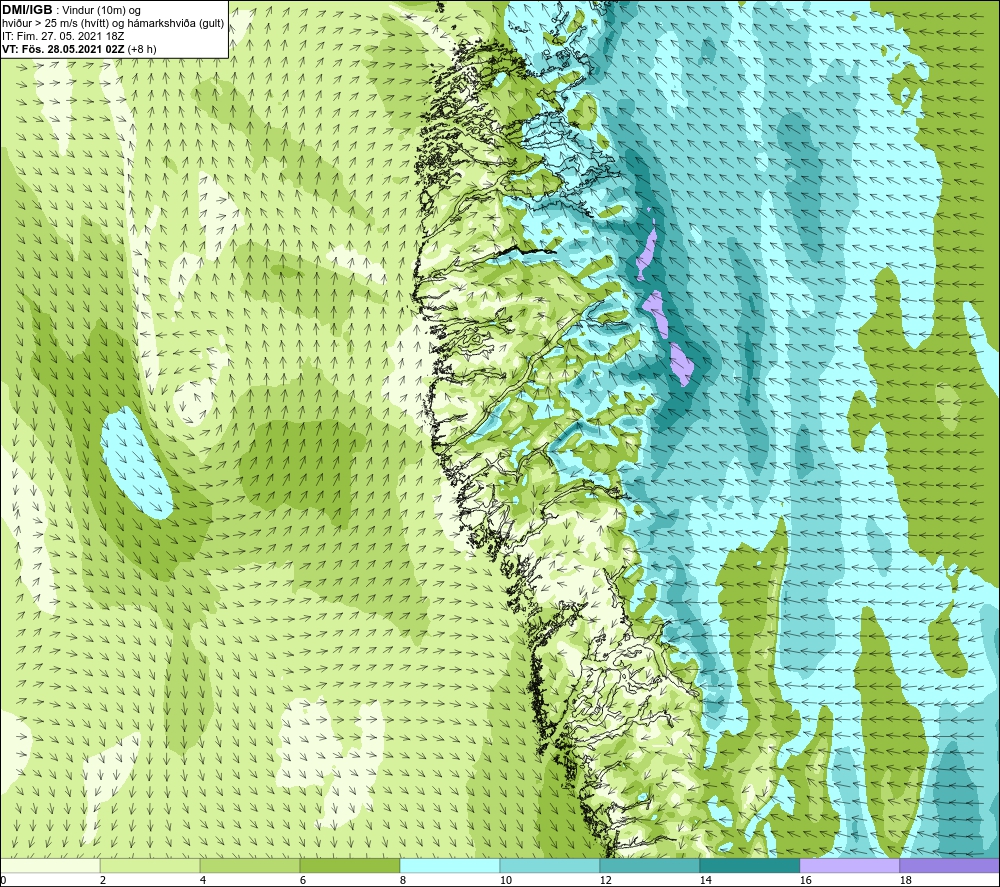Screen dimensions: 1000x887
Task: Click the scale label "10"
Action: pos(505,880)
